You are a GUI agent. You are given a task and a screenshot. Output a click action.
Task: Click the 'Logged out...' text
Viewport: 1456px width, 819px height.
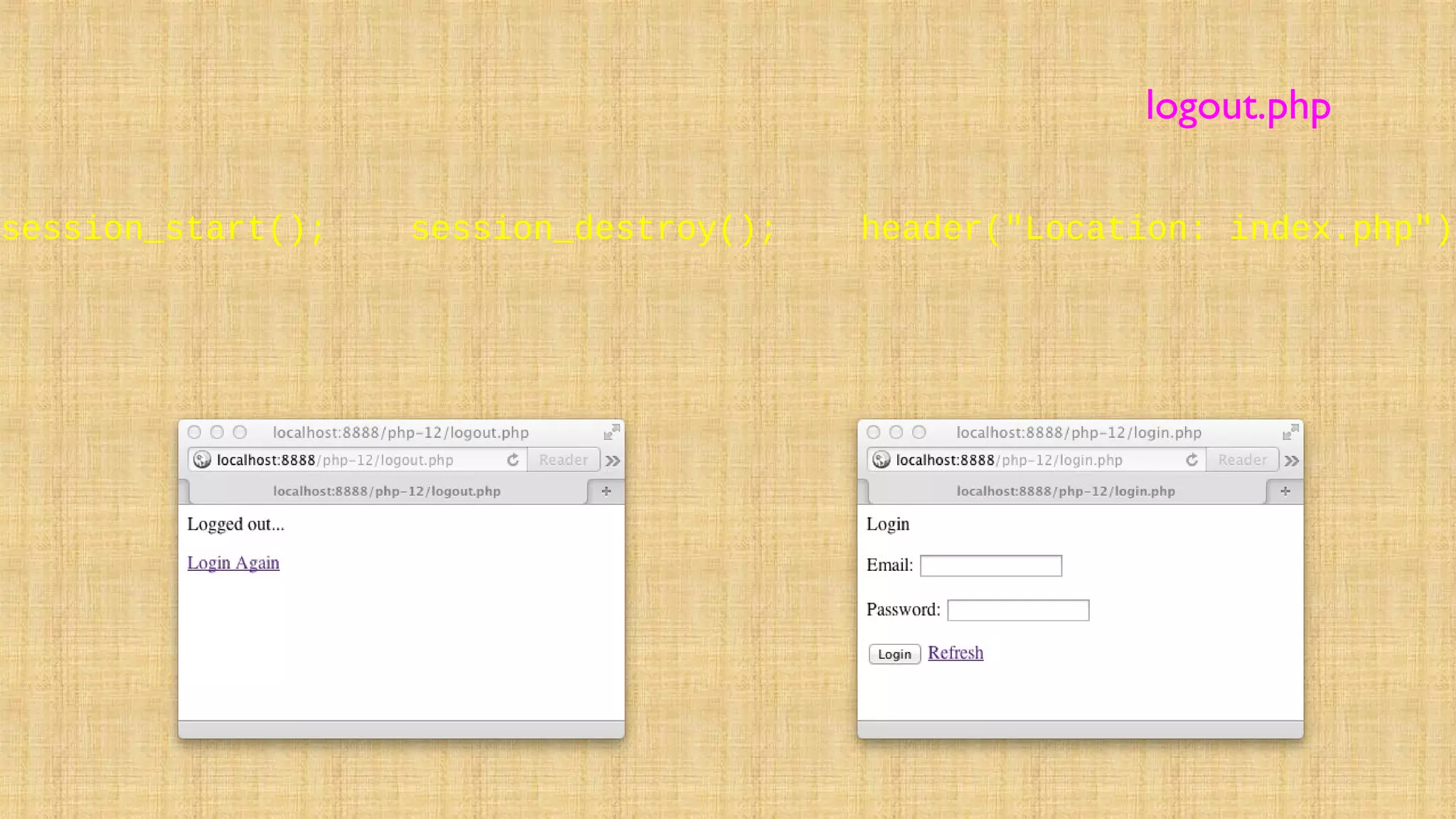click(x=235, y=525)
